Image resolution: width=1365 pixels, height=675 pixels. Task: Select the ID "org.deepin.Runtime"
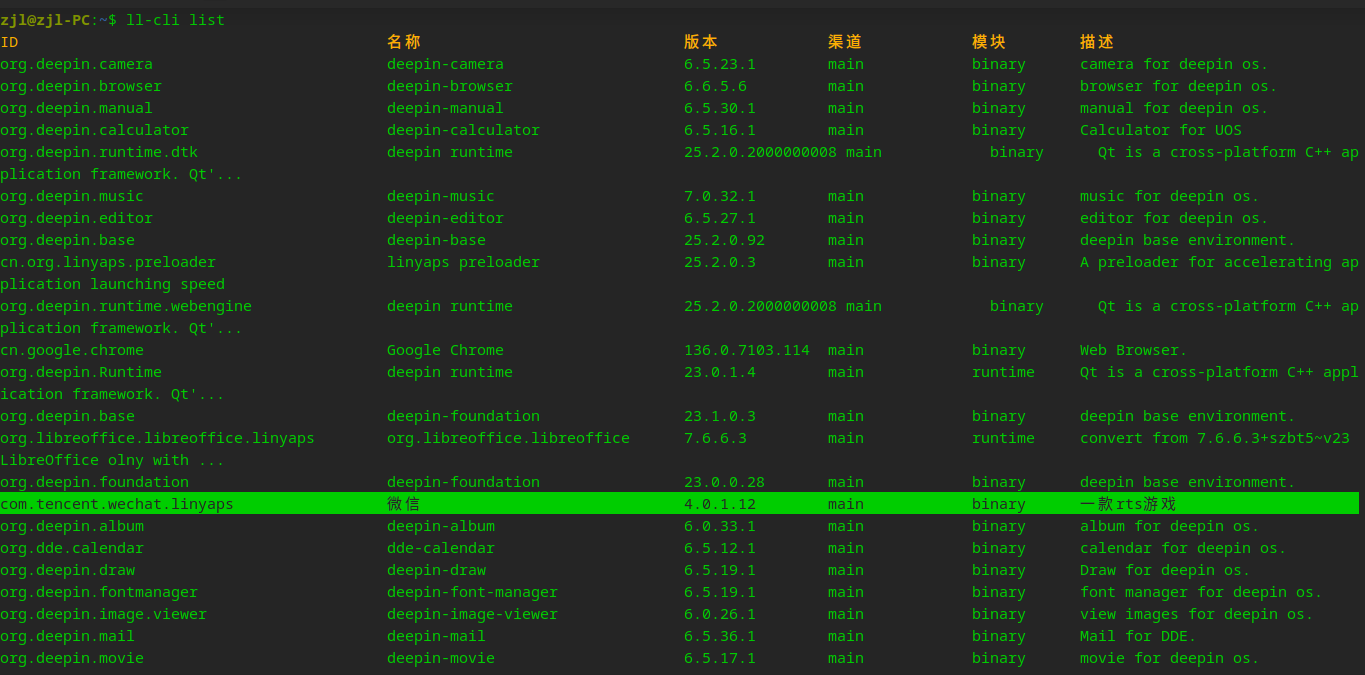(81, 372)
